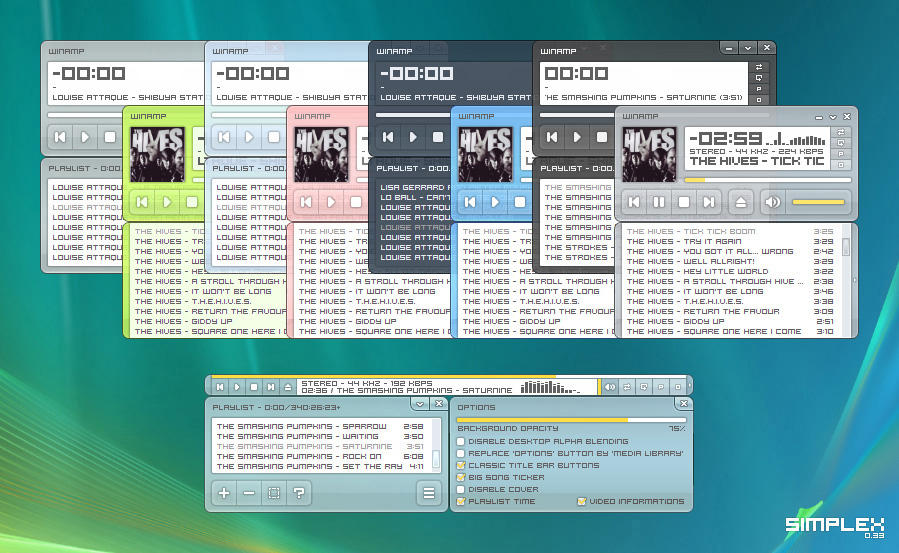Click previous track in the pink Hives window
This screenshot has height=553, width=899.
click(306, 202)
